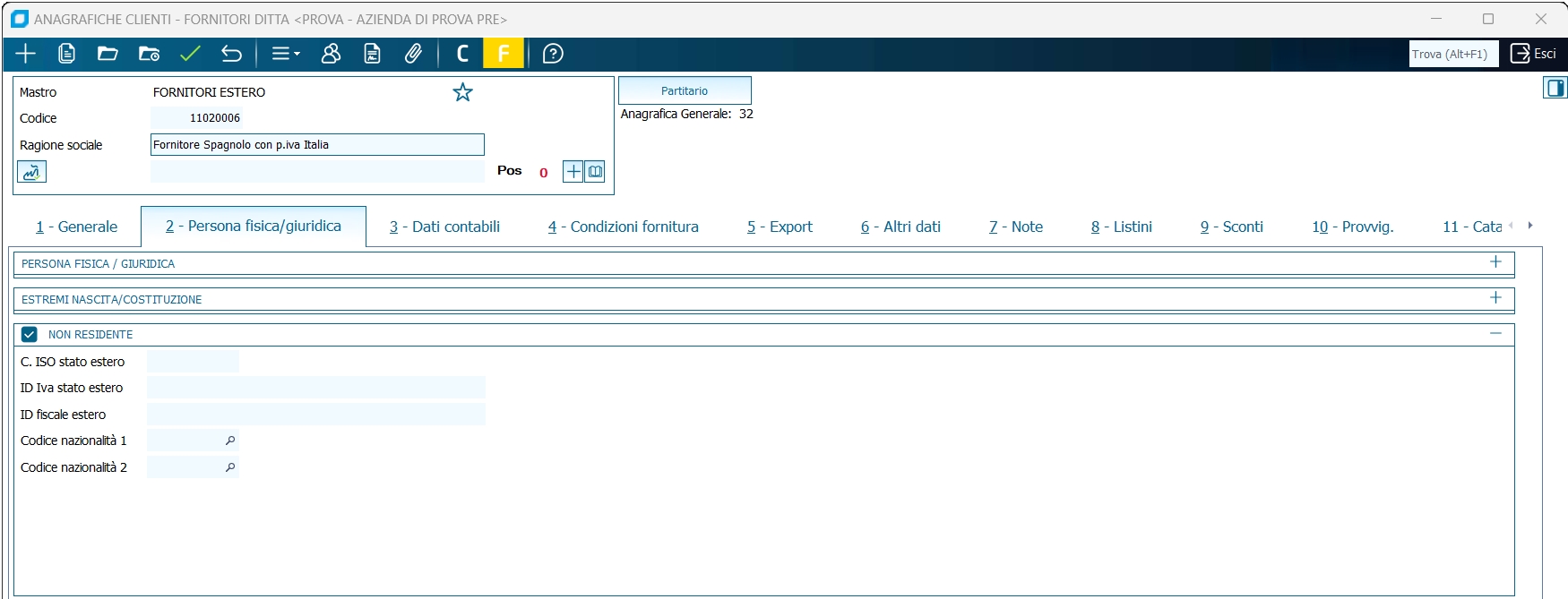Expand the ESTREMI NASCITA/COSTITUZIONE section
Image resolution: width=1568 pixels, height=599 pixels.
1495,298
